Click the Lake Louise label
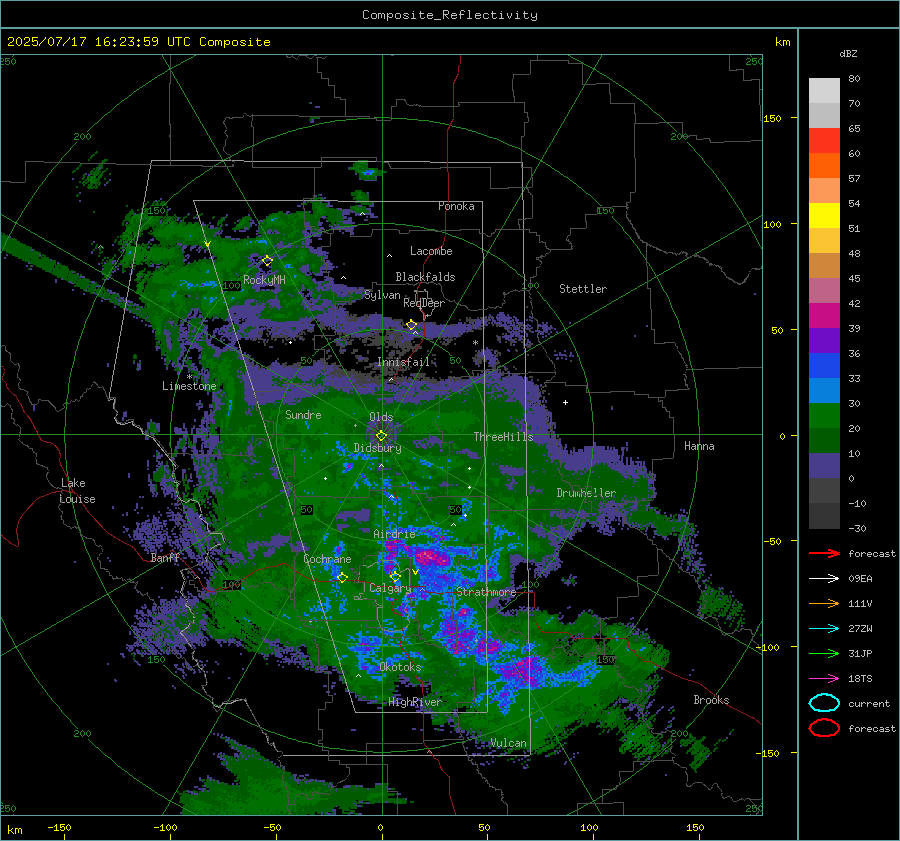Screen dimensions: 900x841 (x=77, y=491)
